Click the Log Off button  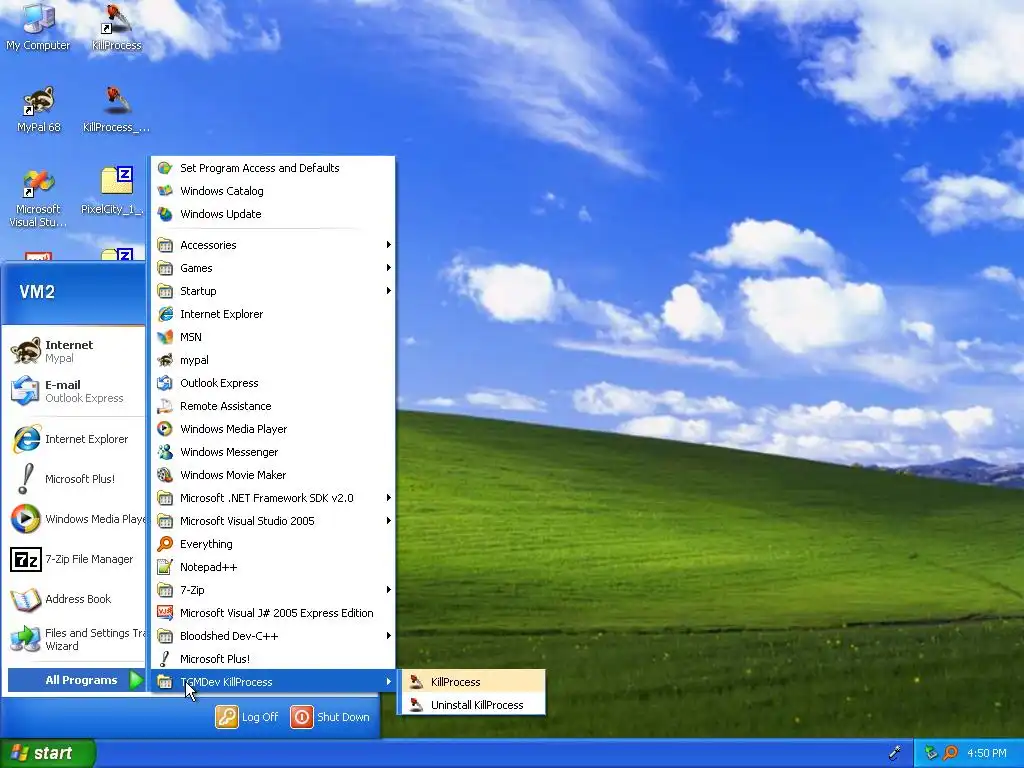[247, 717]
